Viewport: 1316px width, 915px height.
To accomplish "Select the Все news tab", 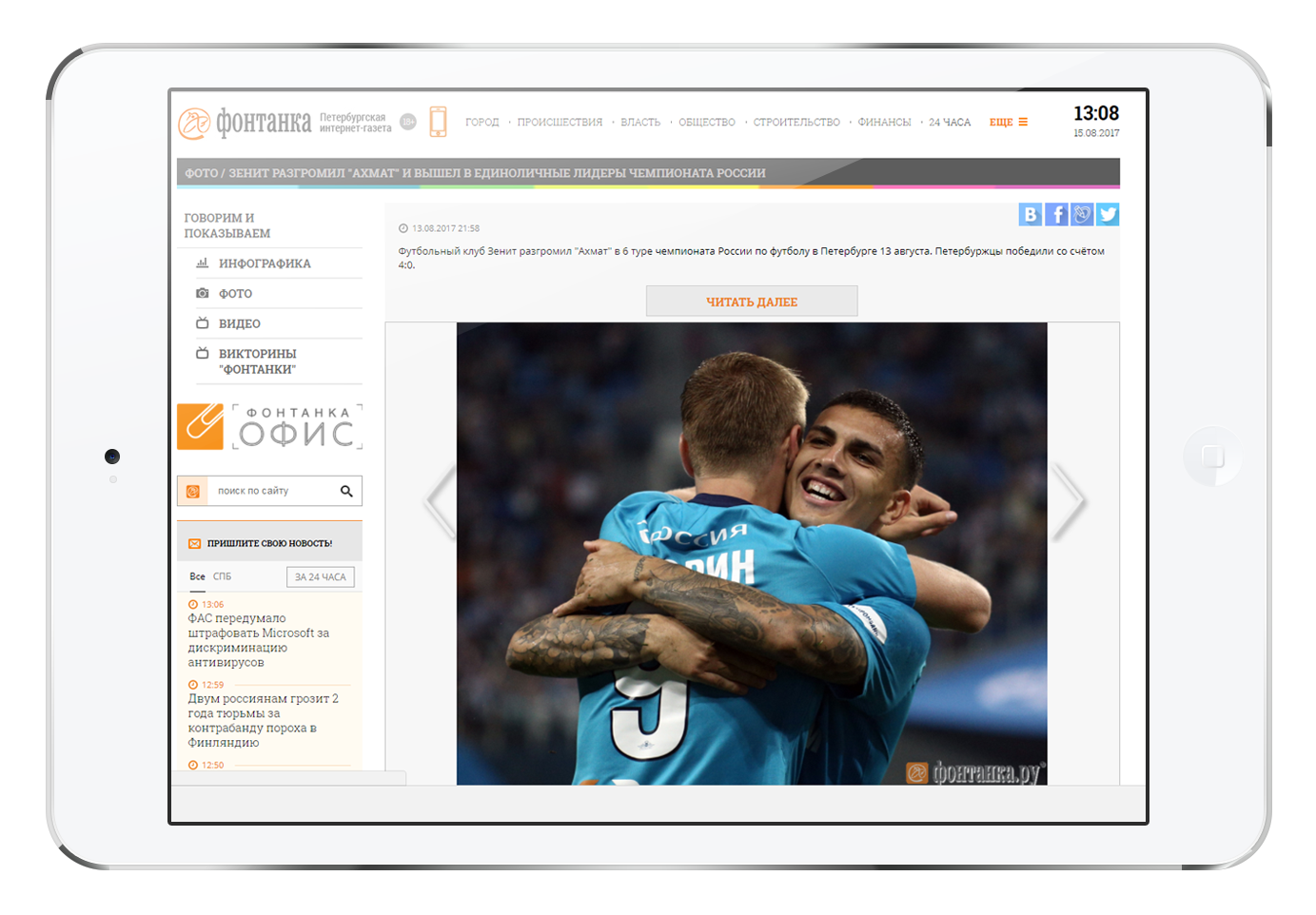I will point(197,576).
